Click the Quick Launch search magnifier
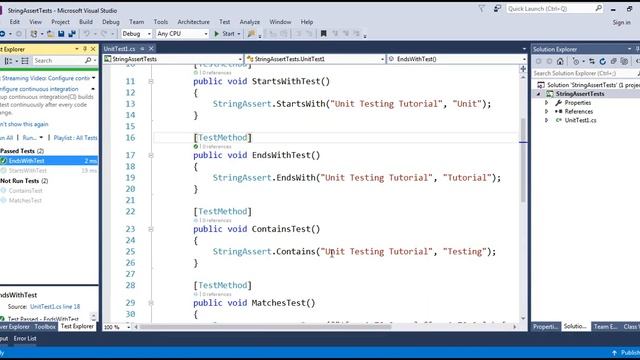The width and height of the screenshot is (640, 360). pos(598,8)
